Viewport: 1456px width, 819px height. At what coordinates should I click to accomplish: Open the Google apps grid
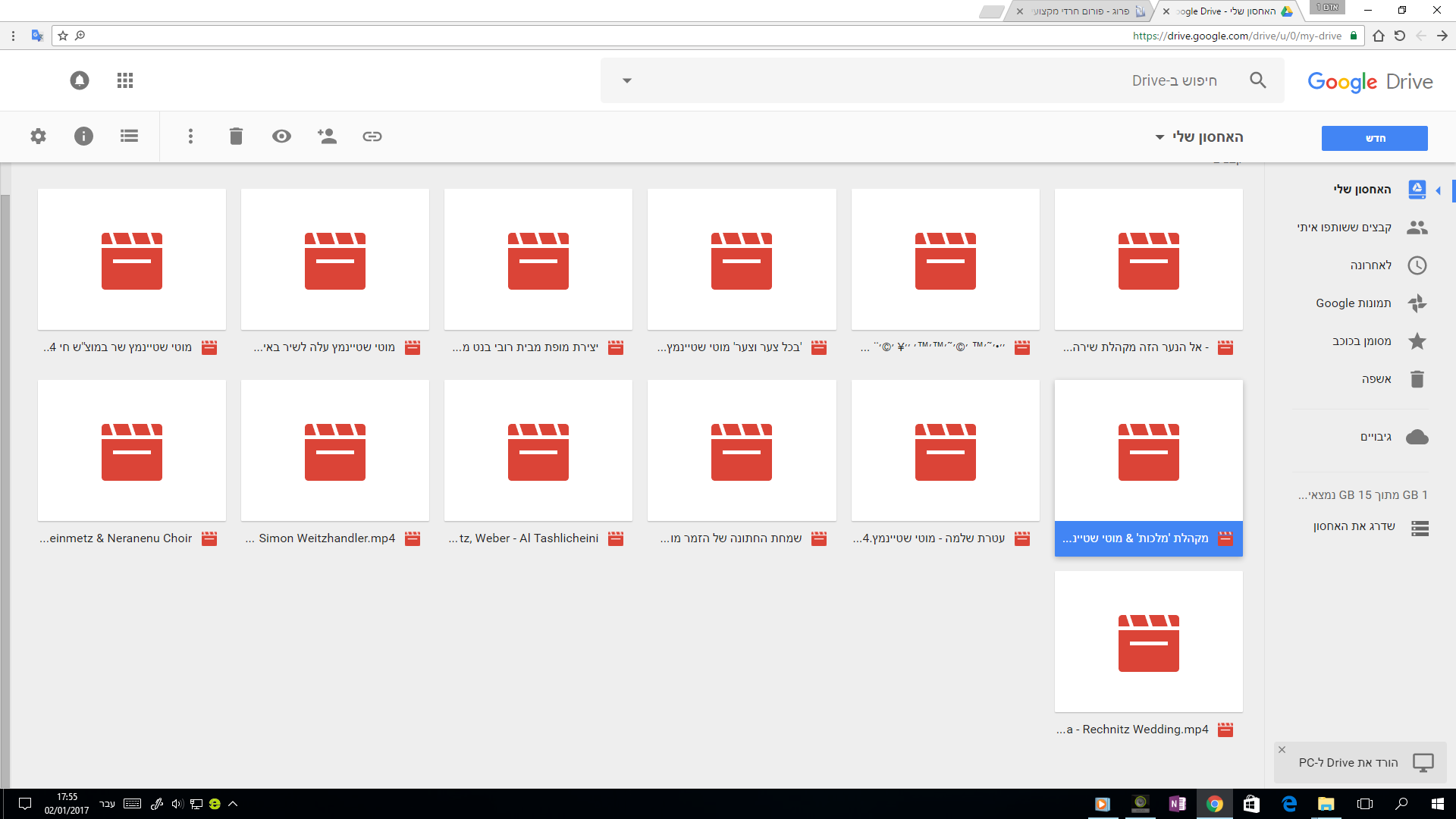125,80
